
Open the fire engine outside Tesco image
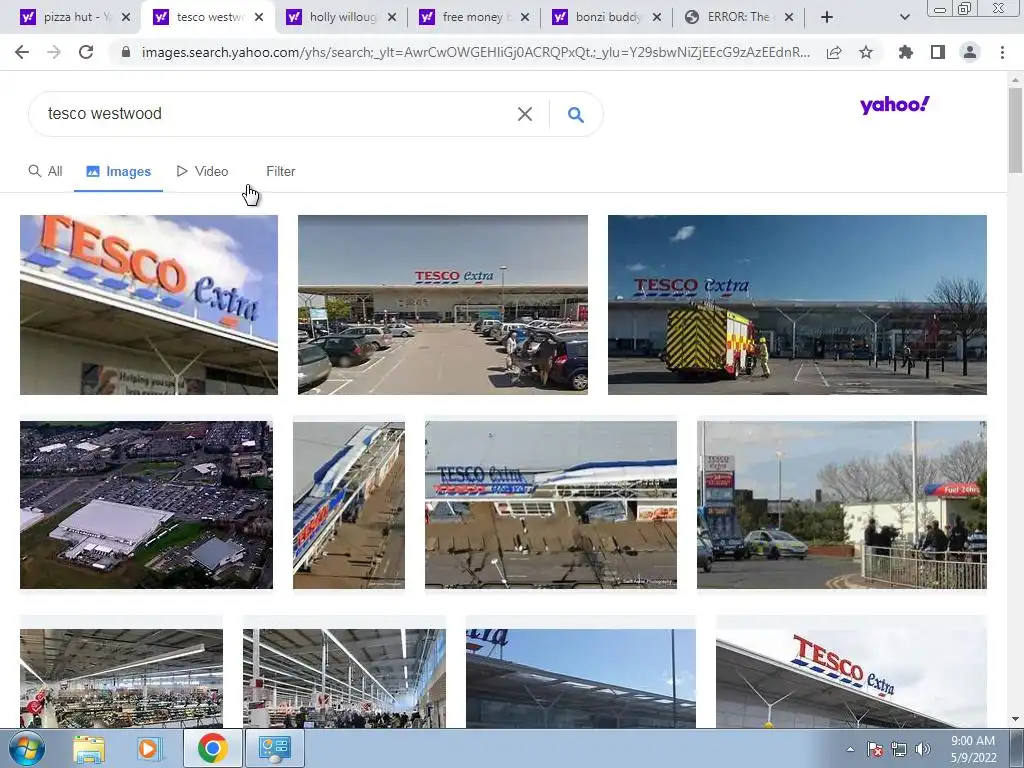pyautogui.click(x=797, y=304)
